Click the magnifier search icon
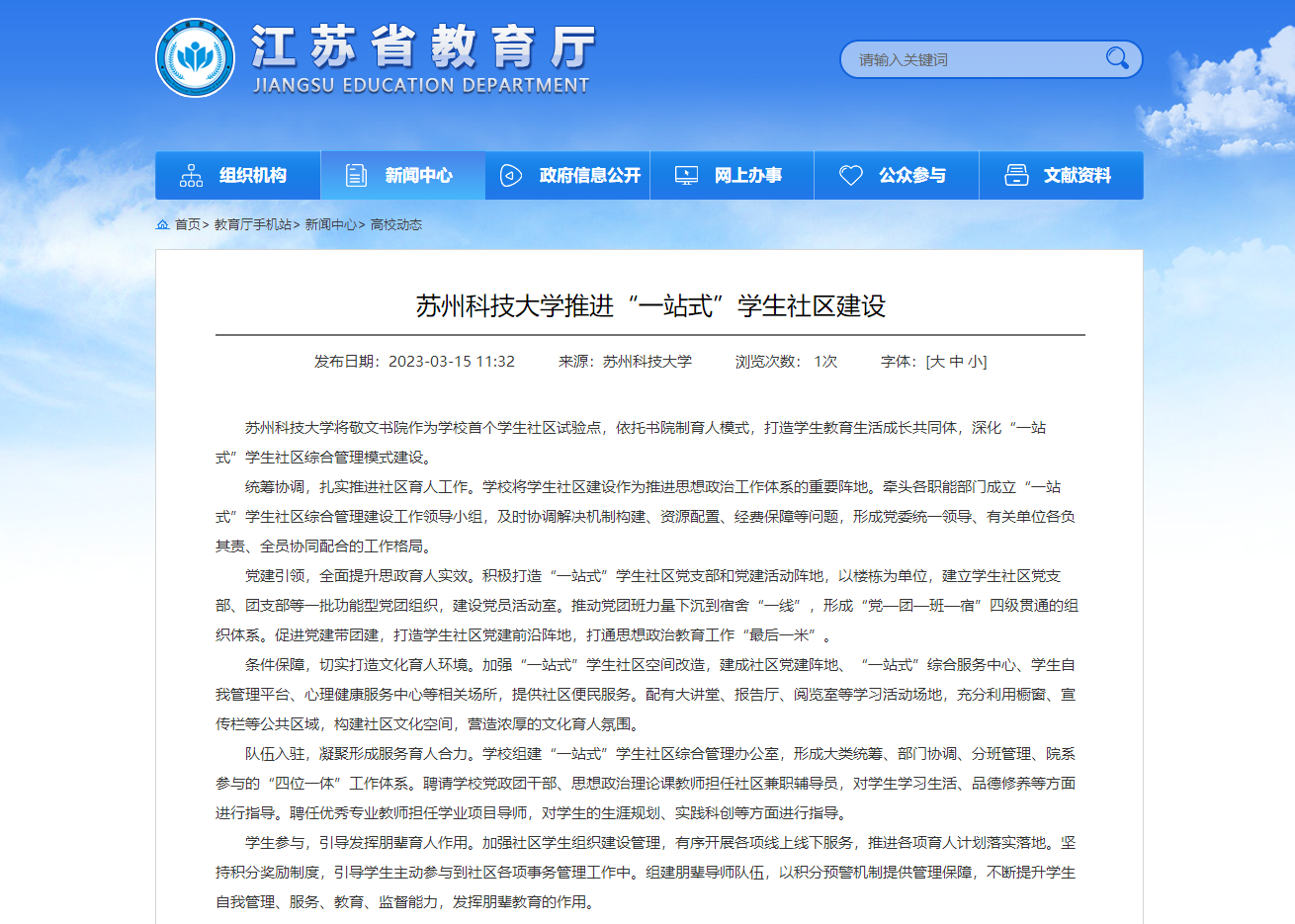Viewport: 1295px width, 924px height. click(x=1117, y=58)
